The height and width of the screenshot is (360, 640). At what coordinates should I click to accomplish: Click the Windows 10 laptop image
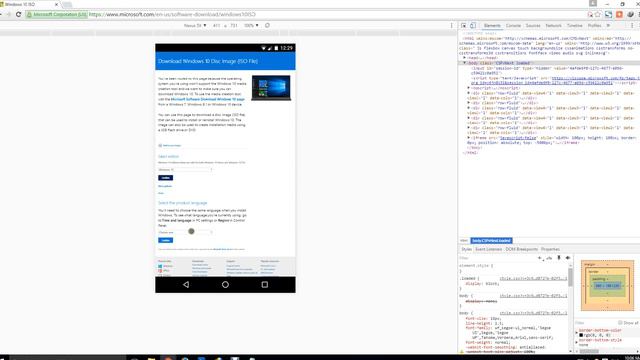[271, 88]
